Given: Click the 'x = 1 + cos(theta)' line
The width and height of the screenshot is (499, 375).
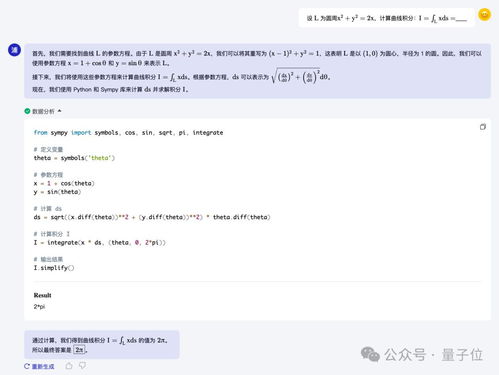Looking at the screenshot, I should click(x=64, y=183).
